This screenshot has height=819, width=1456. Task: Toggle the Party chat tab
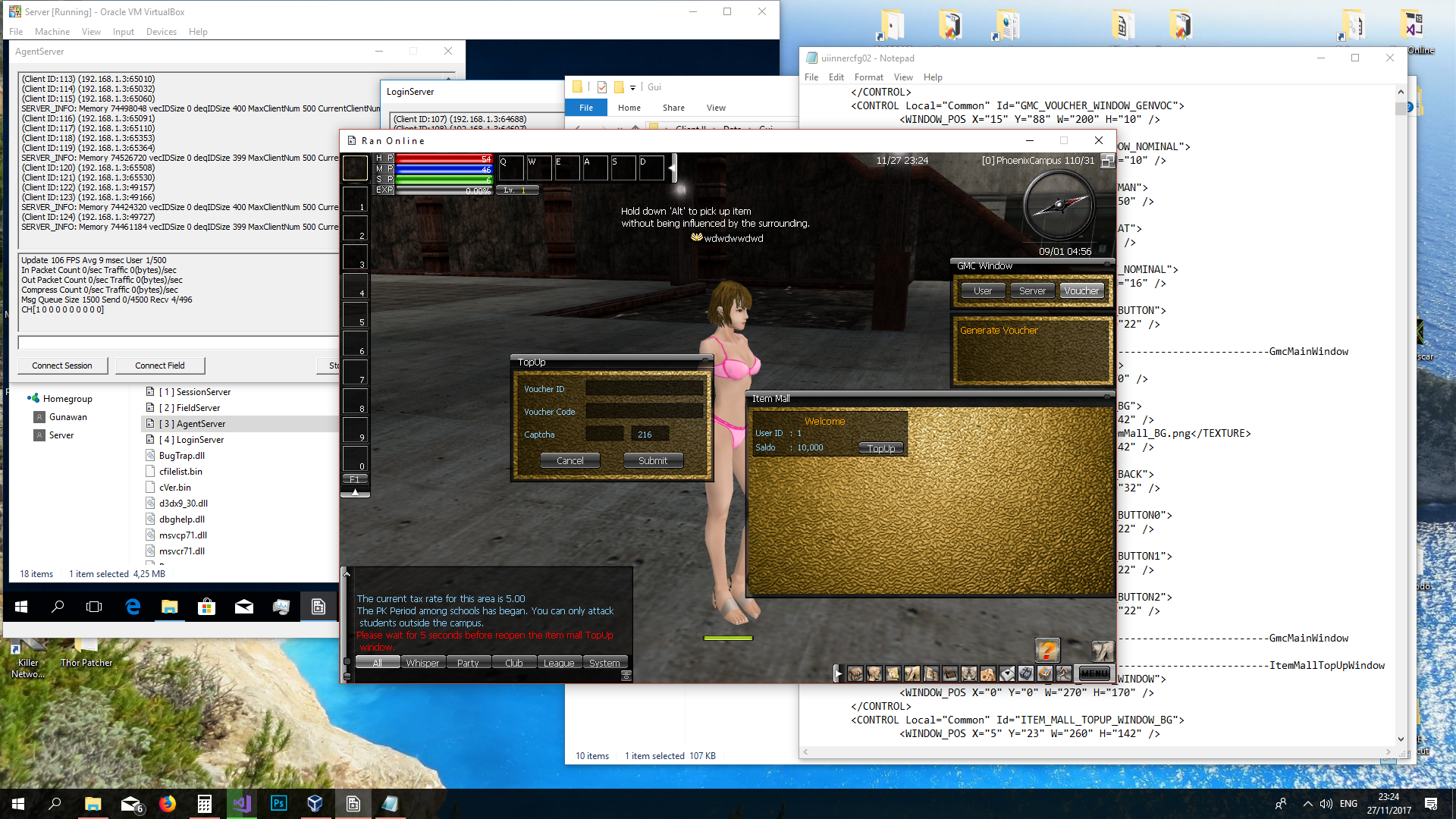(467, 662)
